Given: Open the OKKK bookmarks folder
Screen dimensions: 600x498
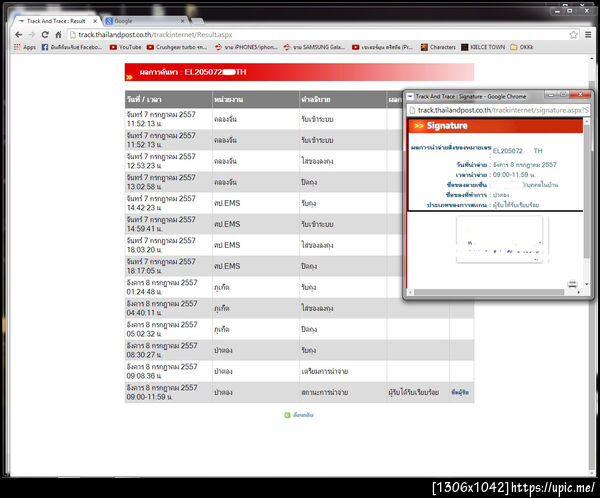Looking at the screenshot, I should click(522, 47).
